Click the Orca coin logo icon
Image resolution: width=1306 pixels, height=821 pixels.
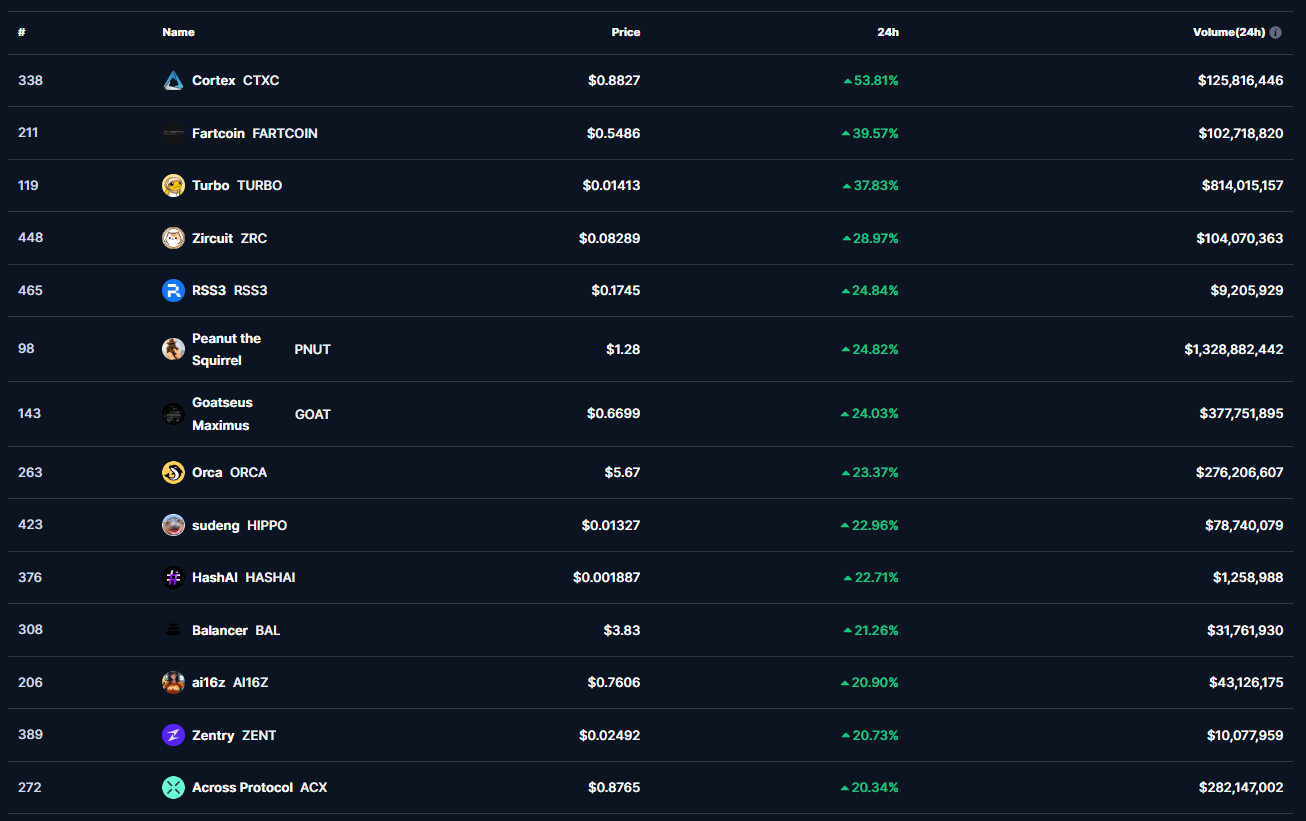click(173, 472)
